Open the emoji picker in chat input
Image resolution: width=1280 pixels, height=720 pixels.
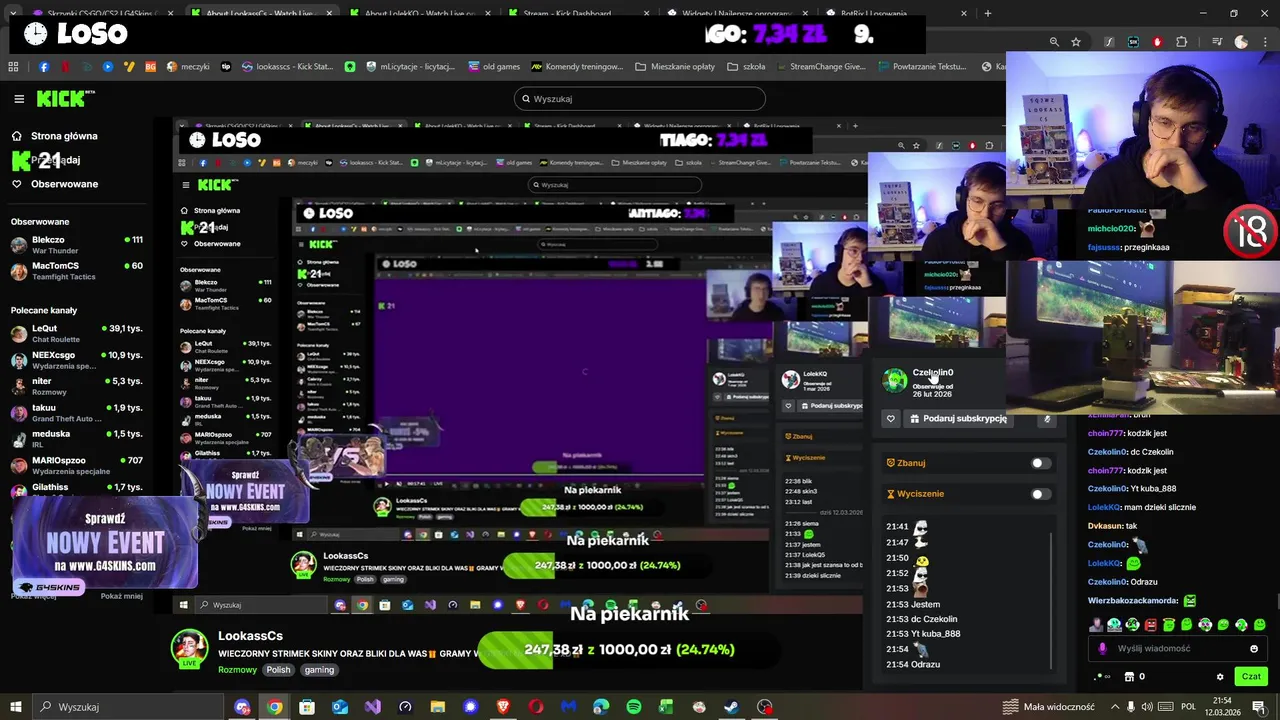tap(1254, 648)
